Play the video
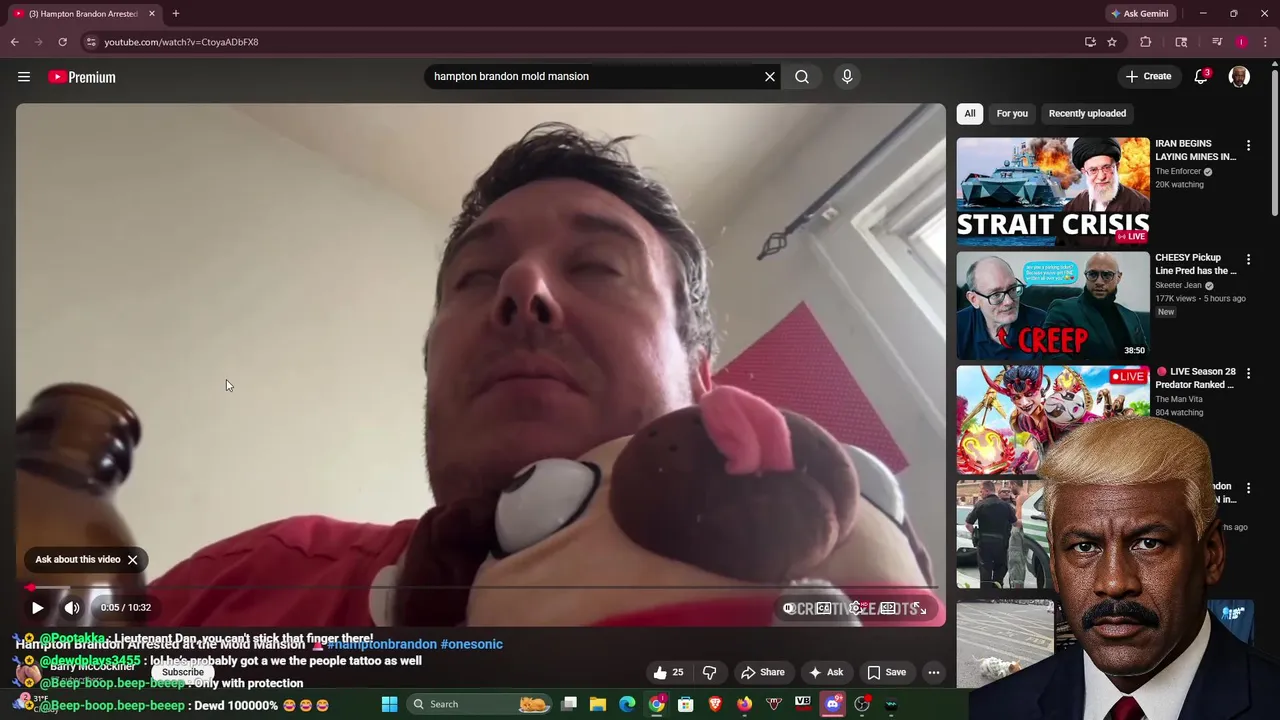The image size is (1280, 720). [37, 608]
